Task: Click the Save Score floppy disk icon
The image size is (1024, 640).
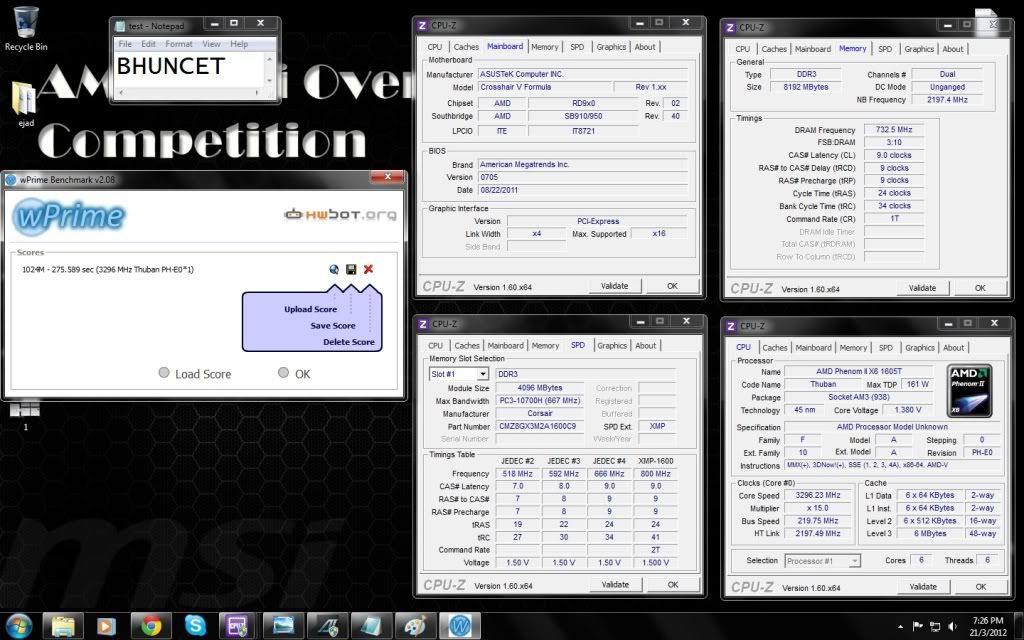Action: tap(351, 269)
